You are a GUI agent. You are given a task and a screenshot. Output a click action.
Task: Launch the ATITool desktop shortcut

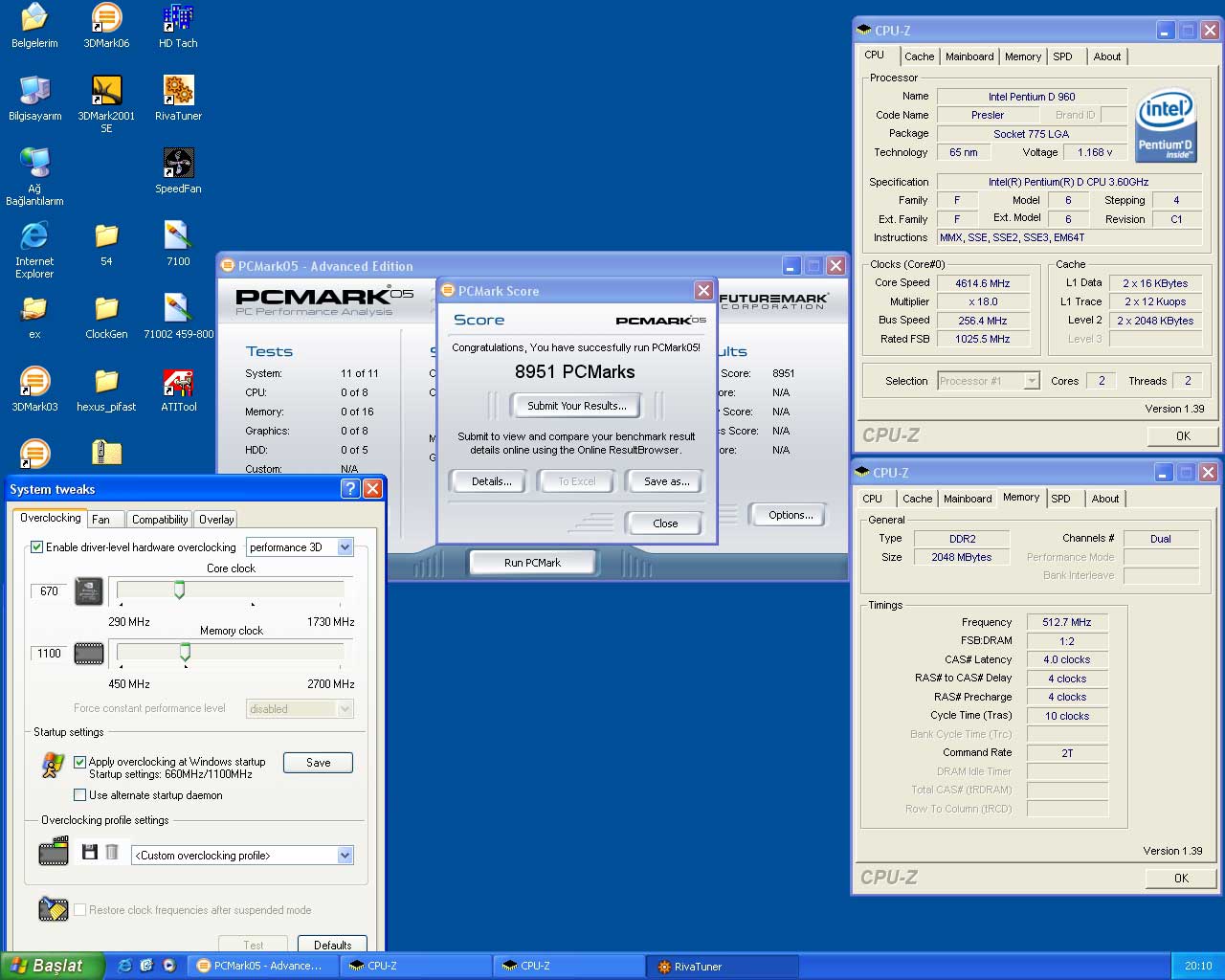[178, 390]
